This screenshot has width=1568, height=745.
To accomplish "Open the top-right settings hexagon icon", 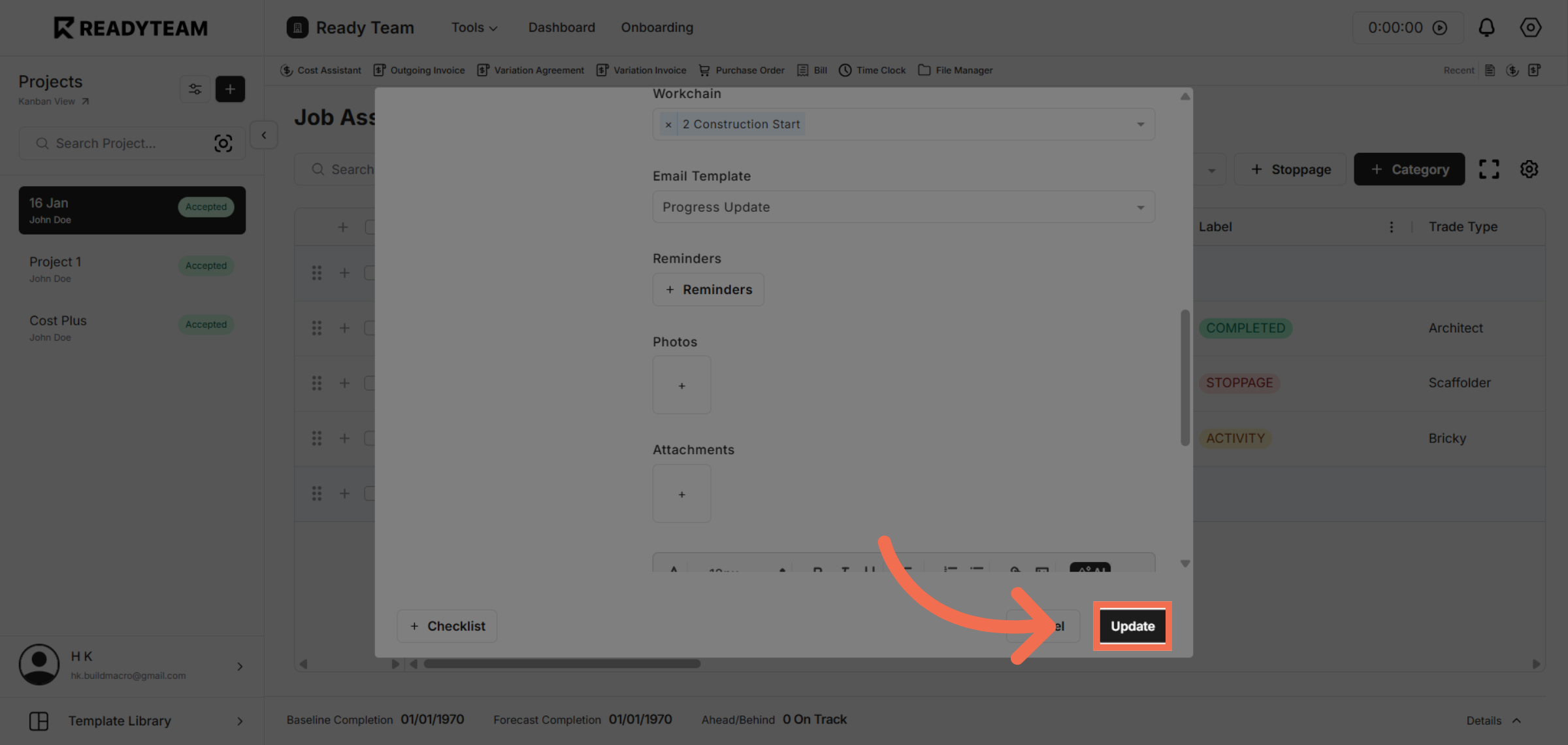I will [1530, 27].
